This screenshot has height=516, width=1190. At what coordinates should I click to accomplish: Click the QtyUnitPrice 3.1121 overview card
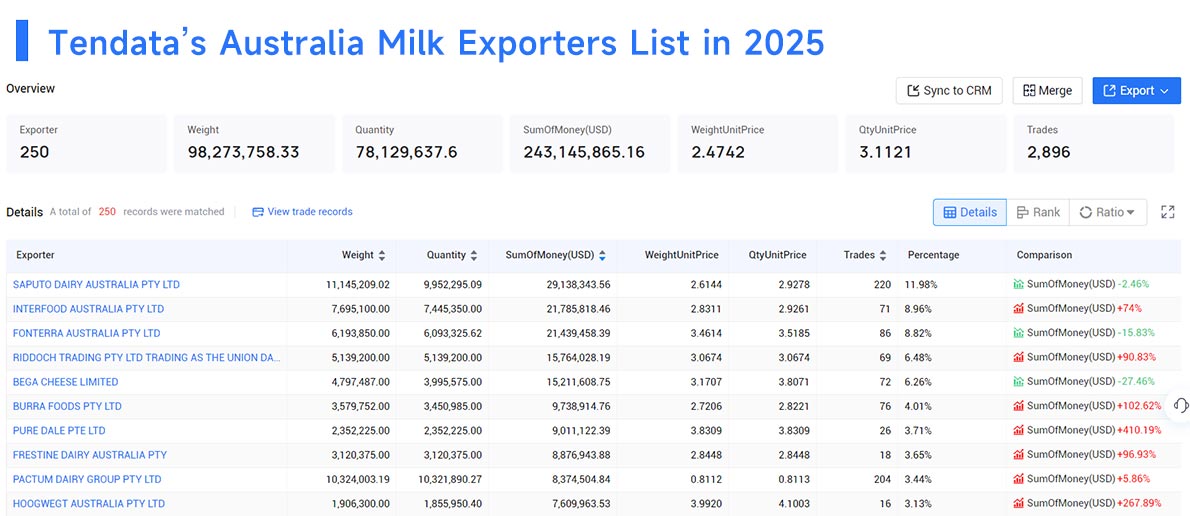[926, 143]
